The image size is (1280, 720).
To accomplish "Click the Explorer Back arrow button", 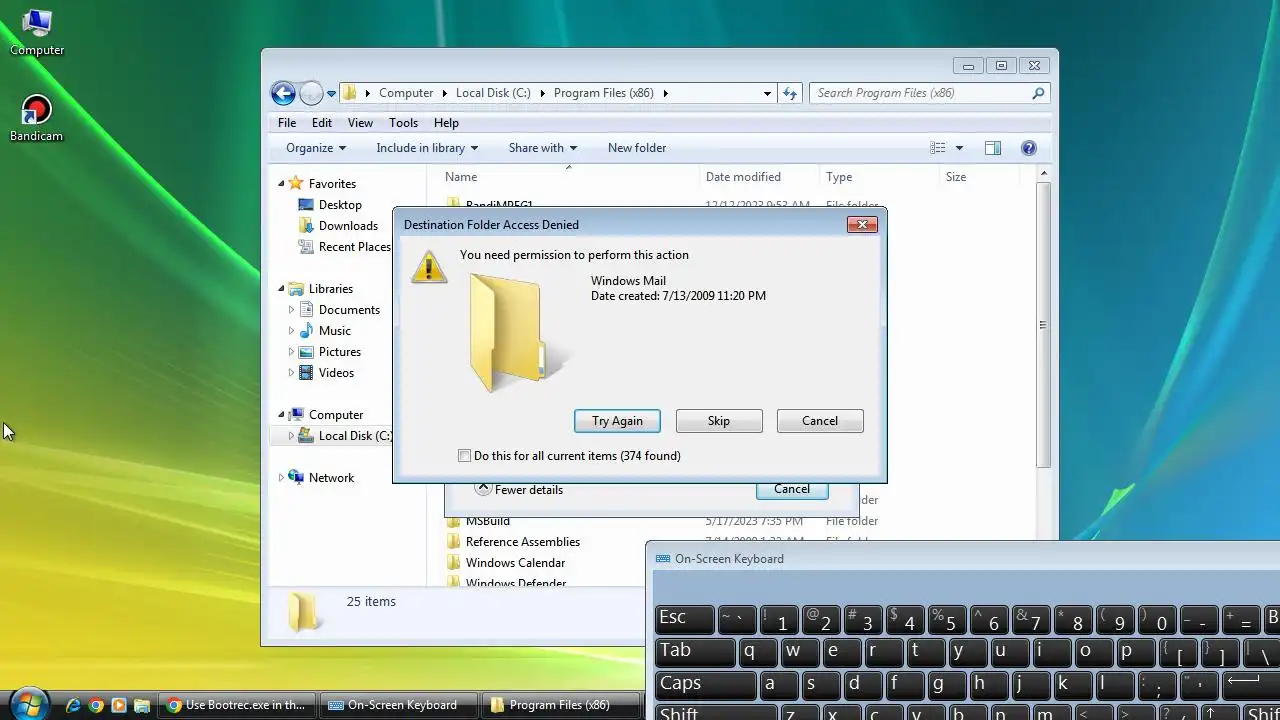I will [284, 93].
